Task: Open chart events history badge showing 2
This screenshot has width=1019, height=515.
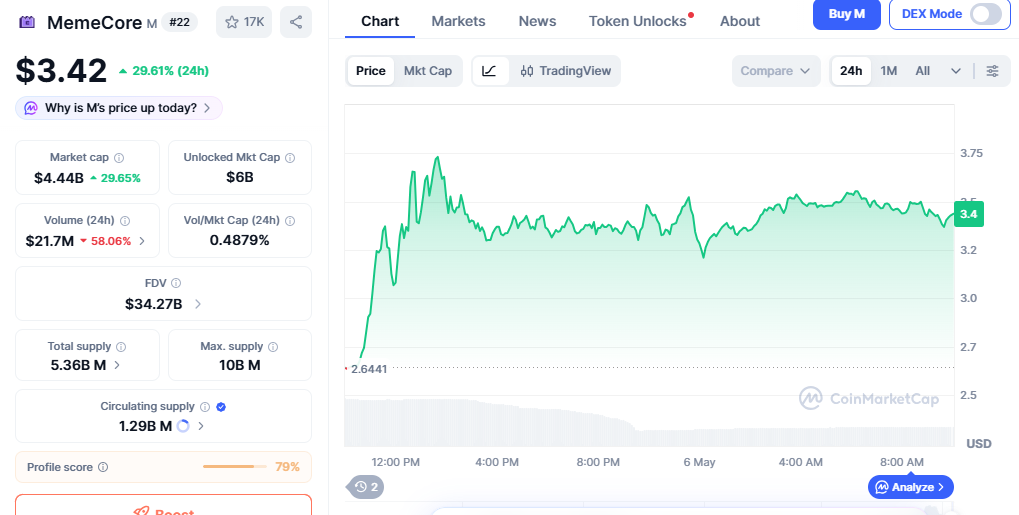Action: click(366, 486)
